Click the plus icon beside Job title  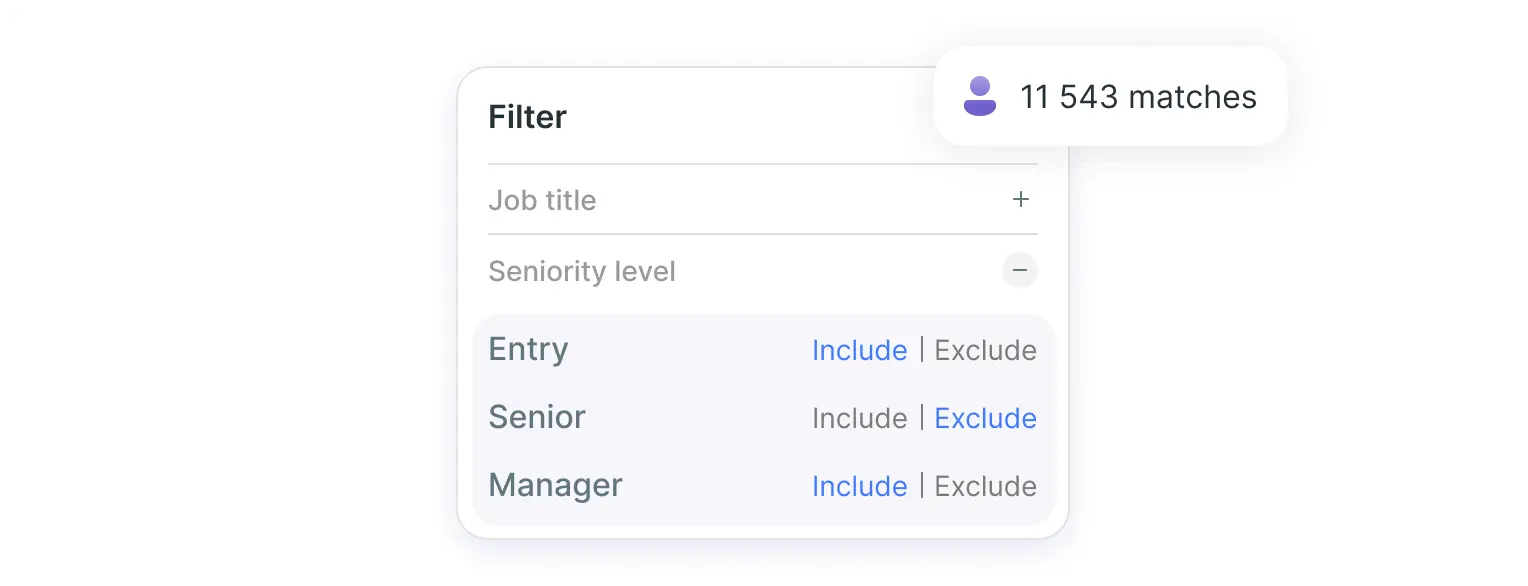(1021, 199)
